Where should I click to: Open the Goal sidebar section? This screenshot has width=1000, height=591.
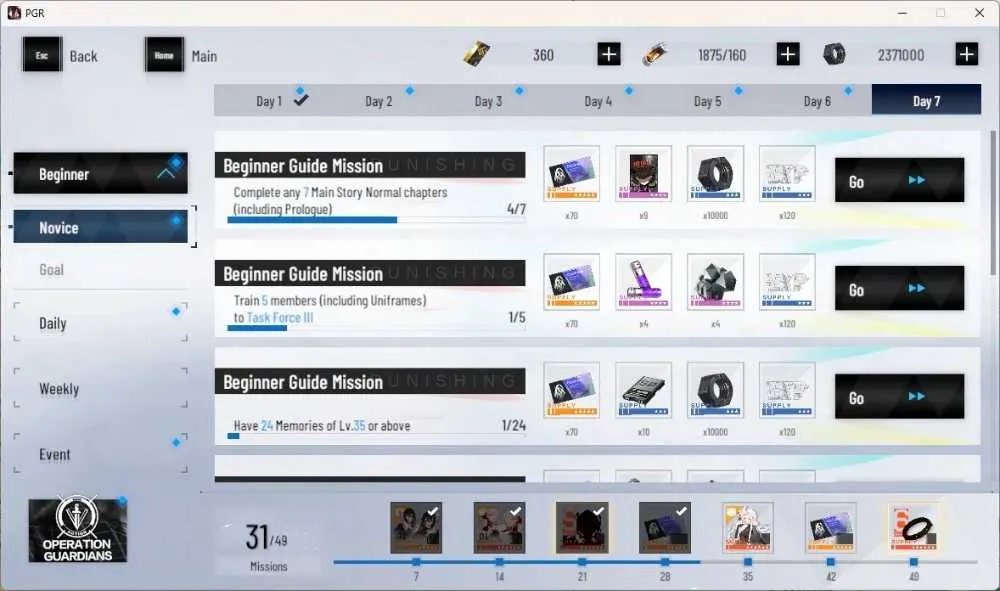click(101, 270)
